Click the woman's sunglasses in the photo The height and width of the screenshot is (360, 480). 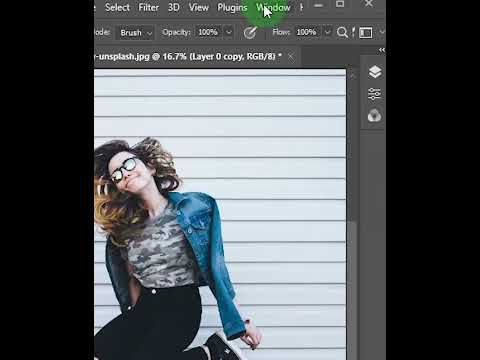pyautogui.click(x=123, y=170)
